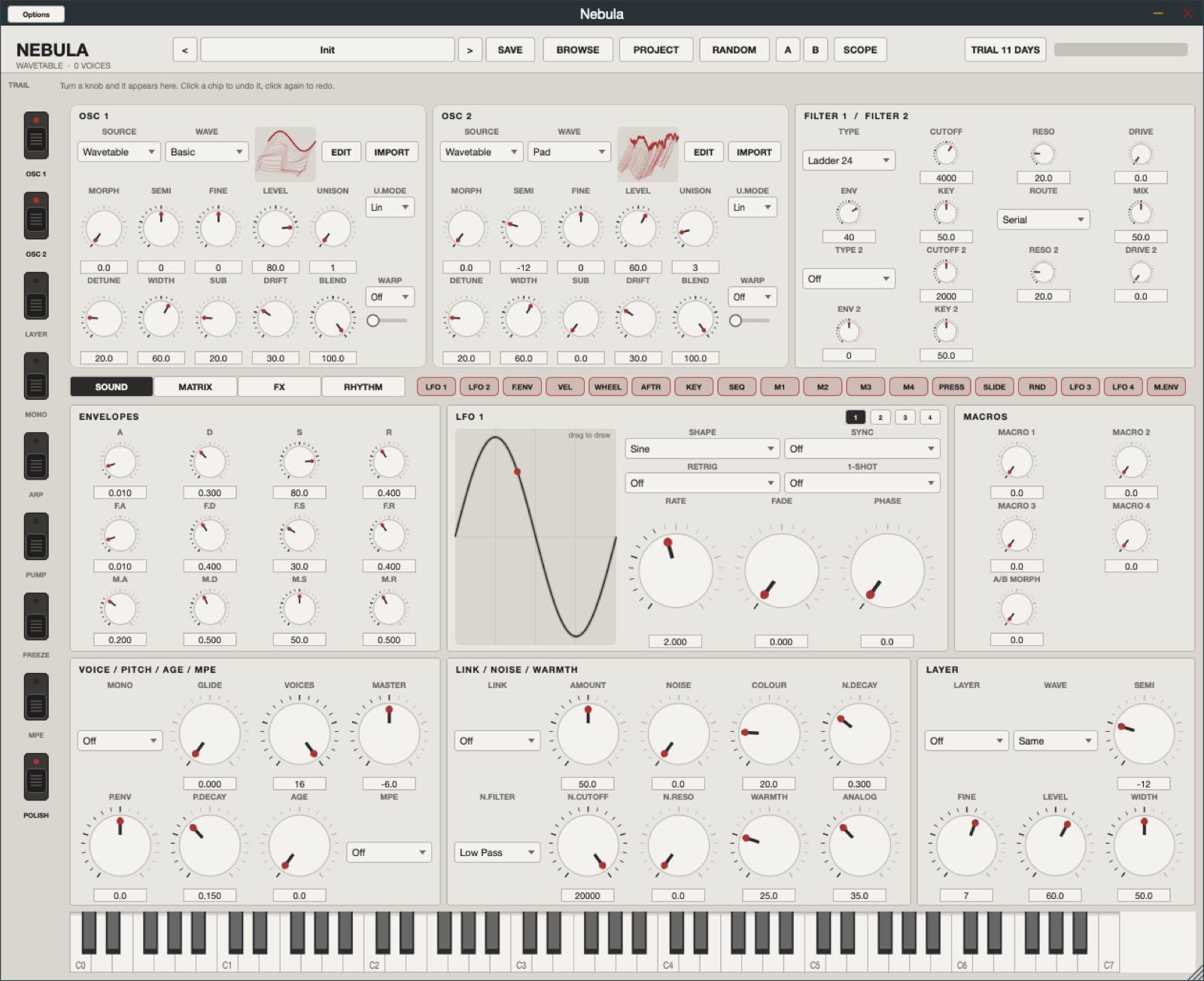
Task: Select the F.ENV modulation source chip
Action: point(522,387)
